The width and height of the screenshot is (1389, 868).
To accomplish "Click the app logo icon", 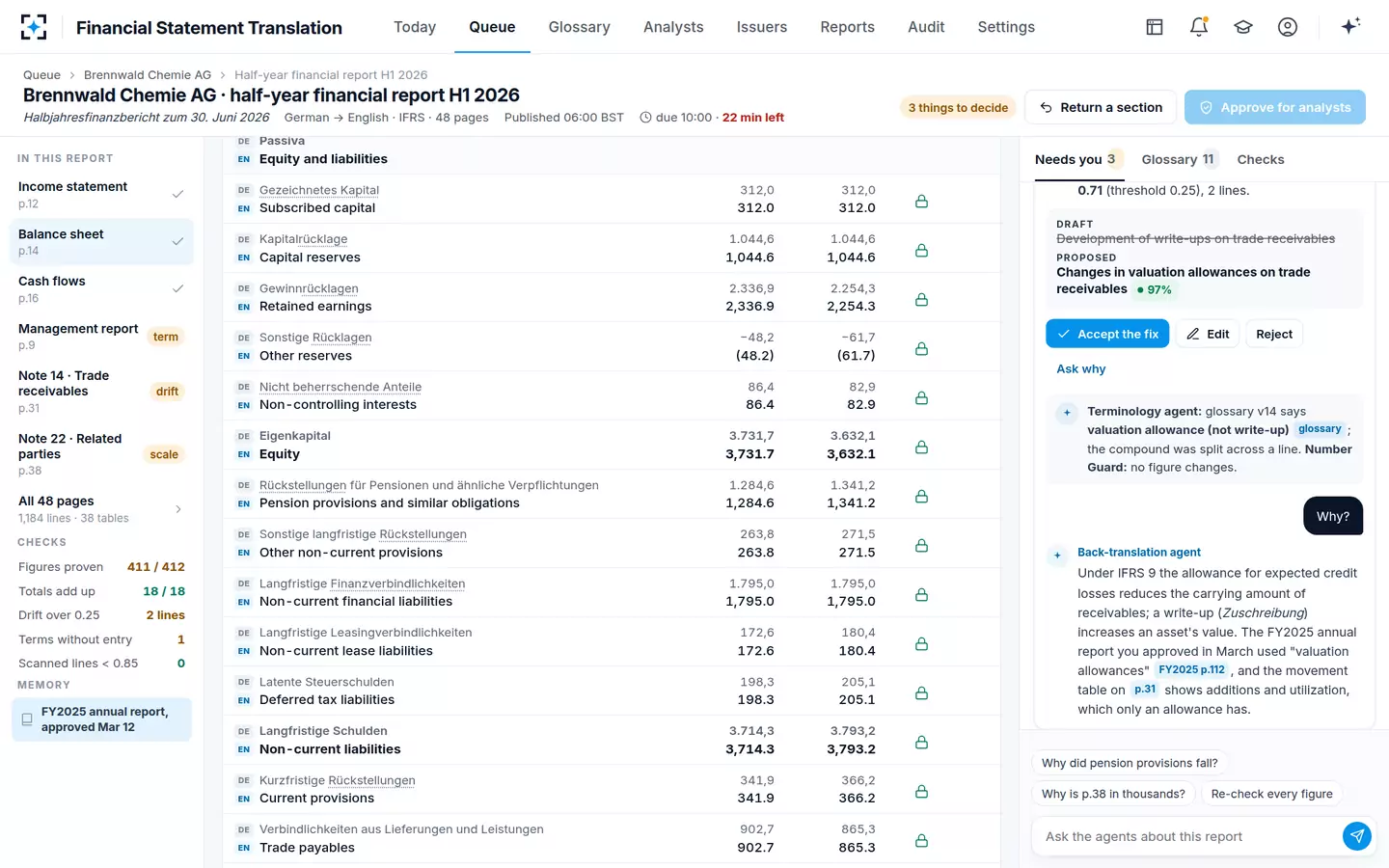I will 34,27.
